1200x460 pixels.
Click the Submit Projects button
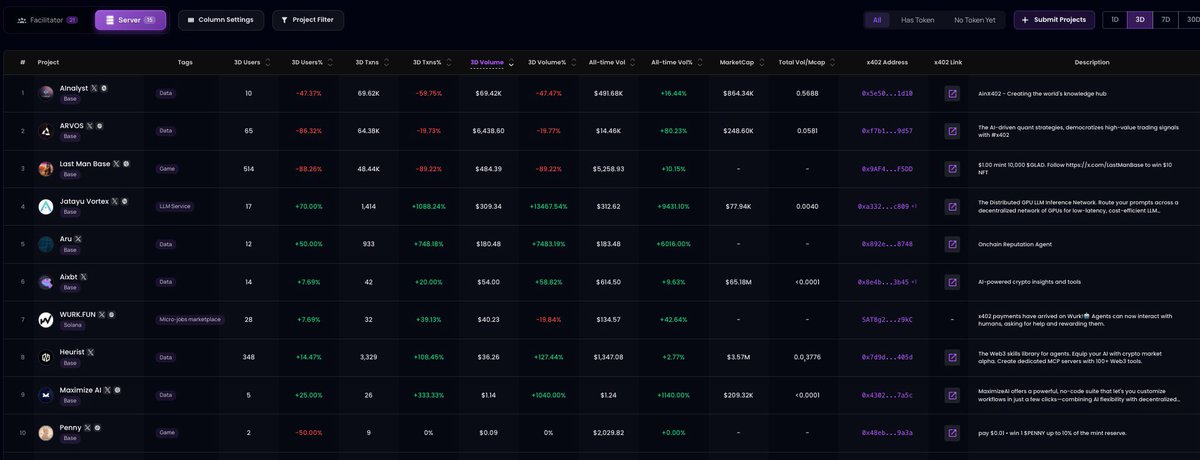coord(1054,20)
